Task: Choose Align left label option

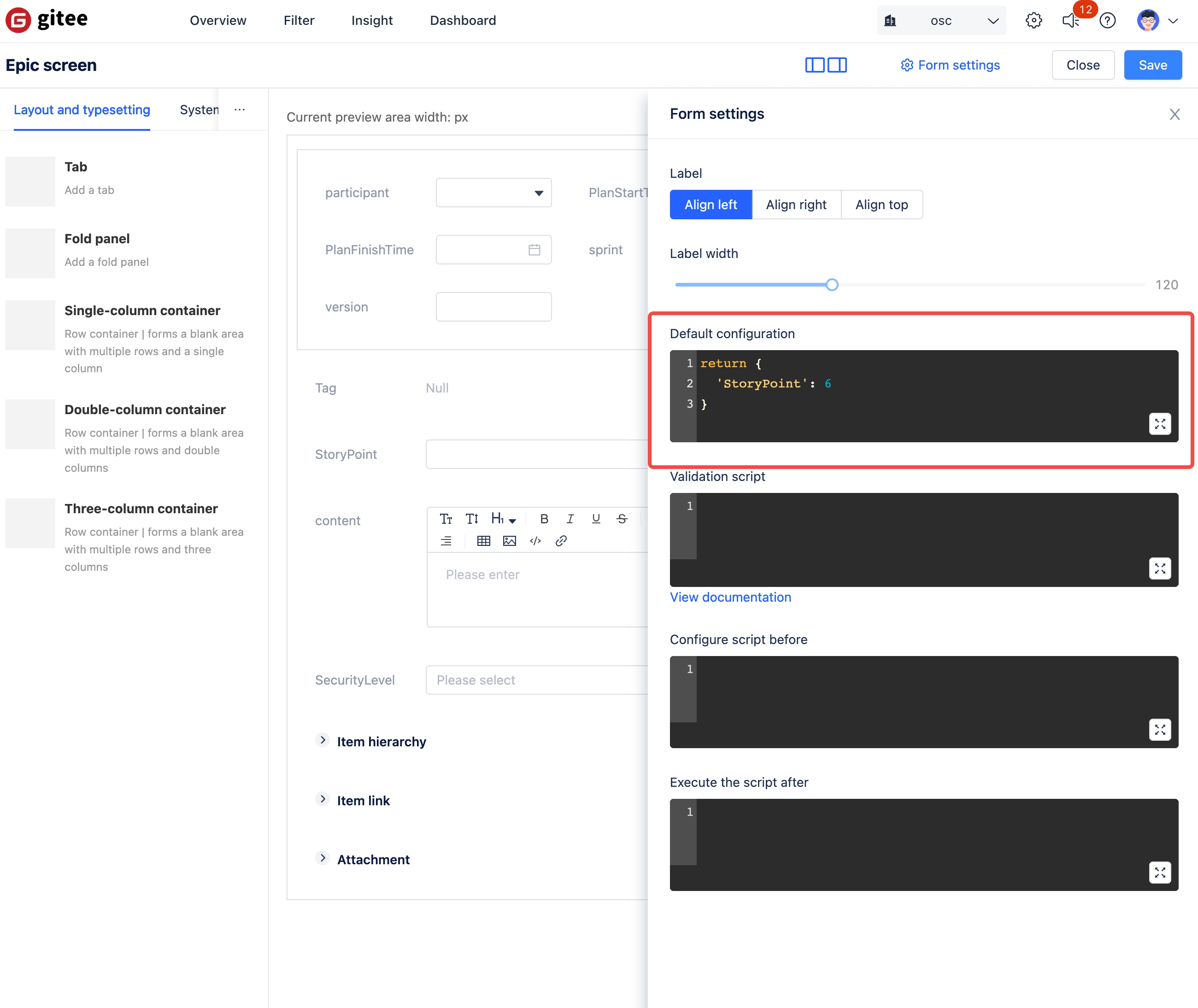Action: point(711,205)
